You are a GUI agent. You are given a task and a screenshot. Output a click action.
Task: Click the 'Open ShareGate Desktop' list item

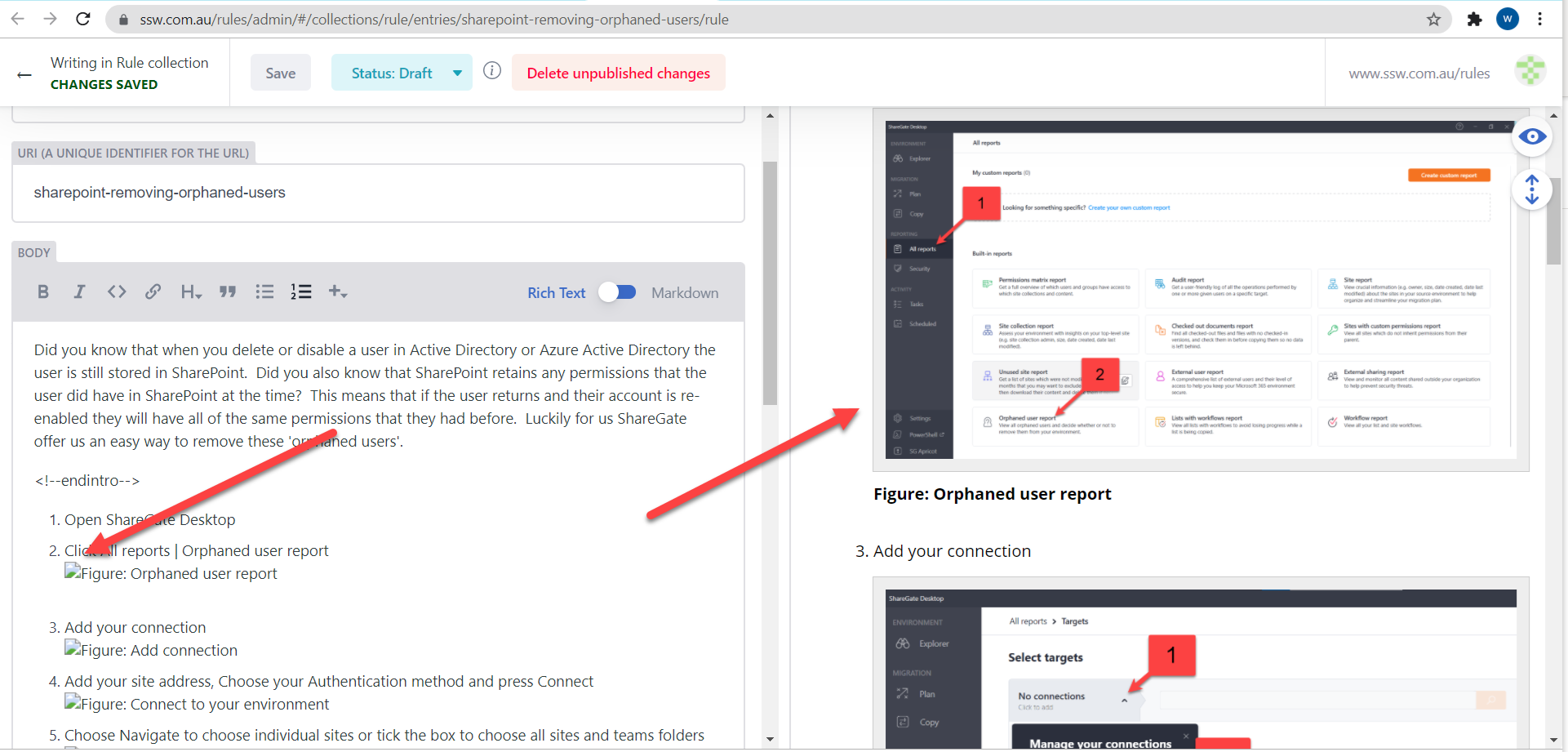click(149, 520)
